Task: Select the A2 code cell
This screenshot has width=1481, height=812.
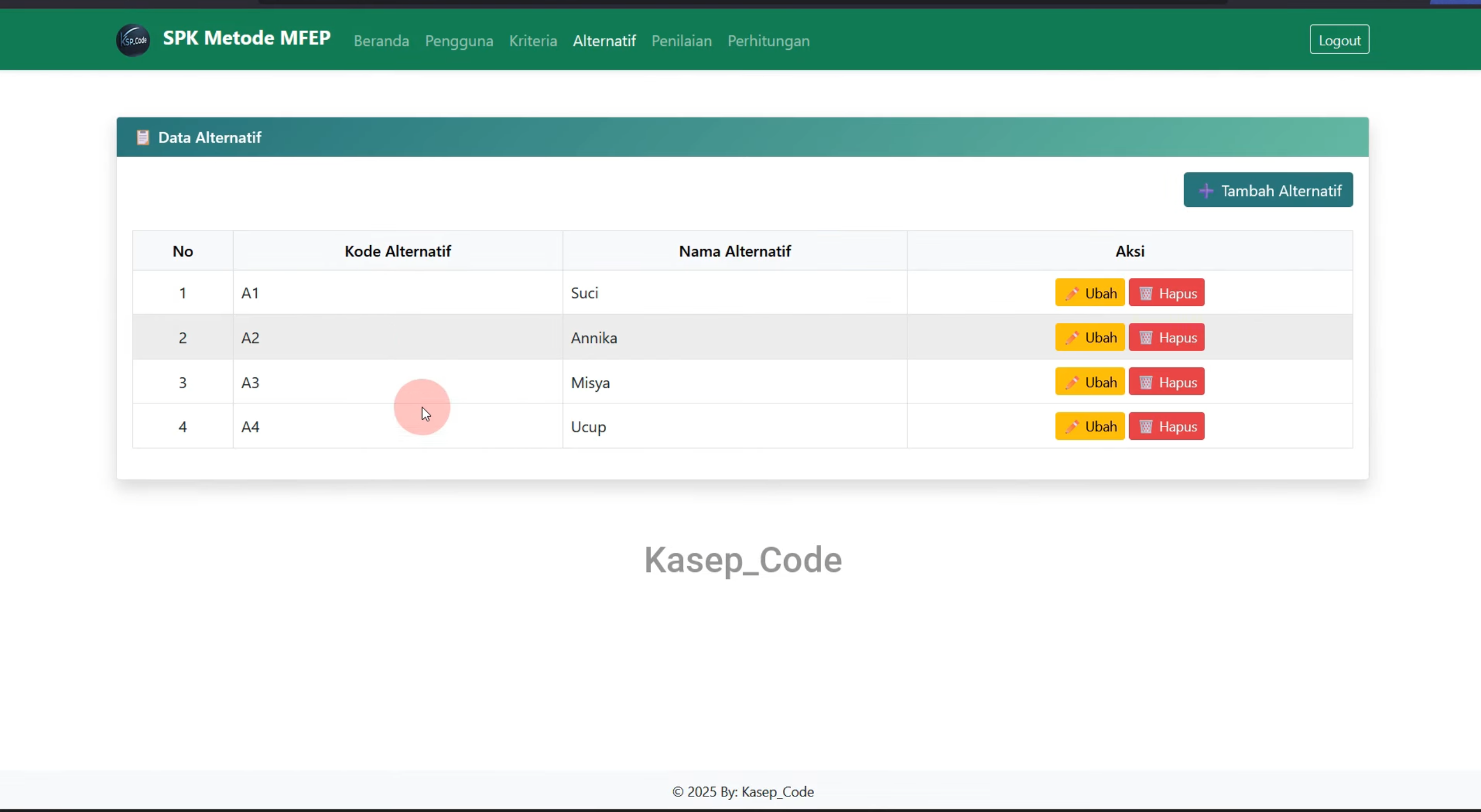Action: click(x=398, y=337)
